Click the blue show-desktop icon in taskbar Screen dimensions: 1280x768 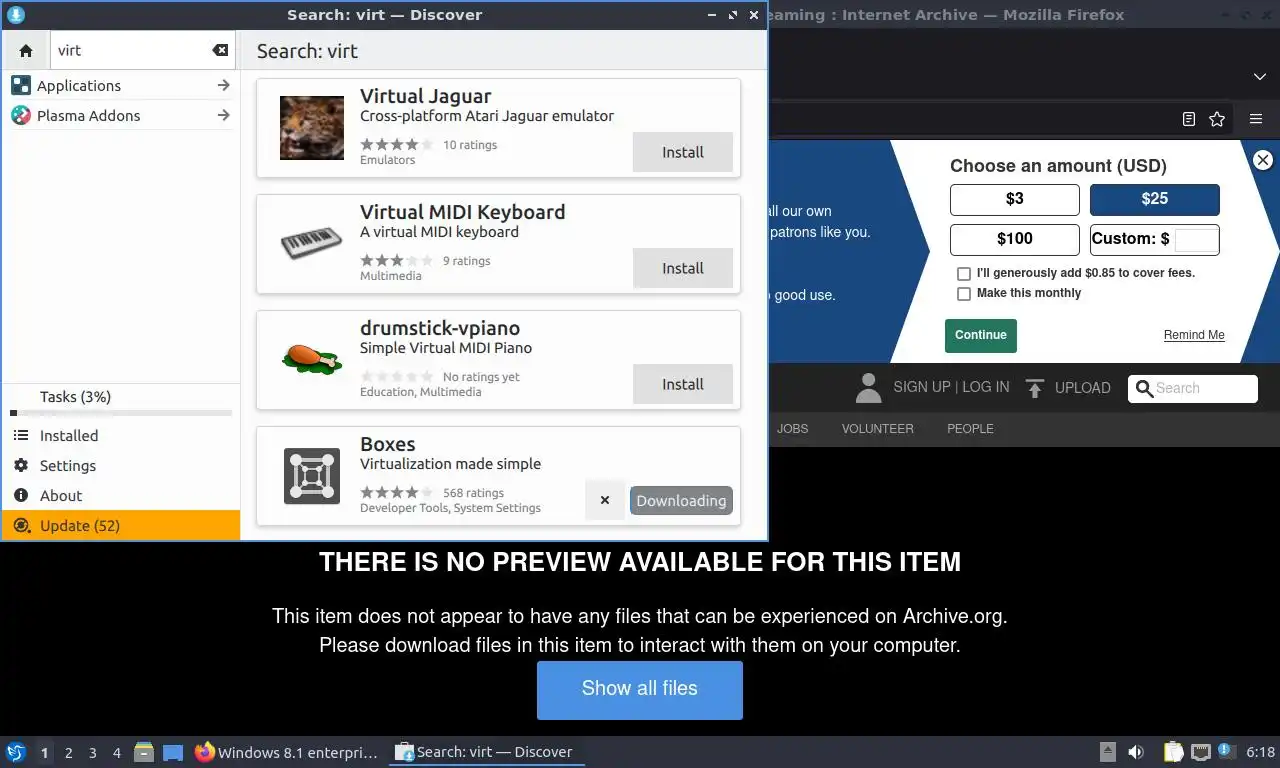(x=173, y=752)
